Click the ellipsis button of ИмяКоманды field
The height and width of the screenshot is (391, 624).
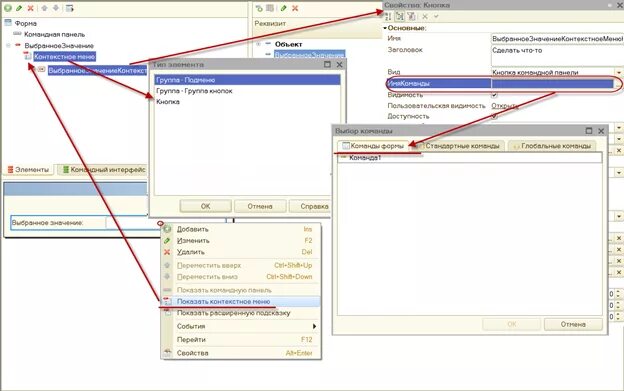pyautogui.click(x=618, y=84)
